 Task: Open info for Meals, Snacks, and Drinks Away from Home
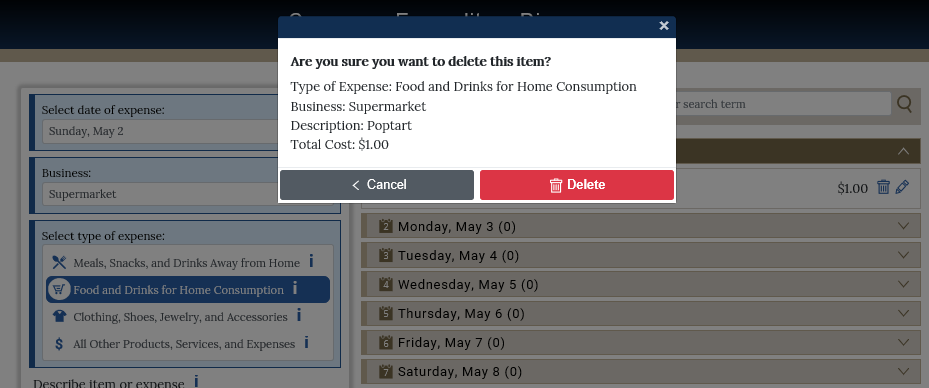pos(311,261)
